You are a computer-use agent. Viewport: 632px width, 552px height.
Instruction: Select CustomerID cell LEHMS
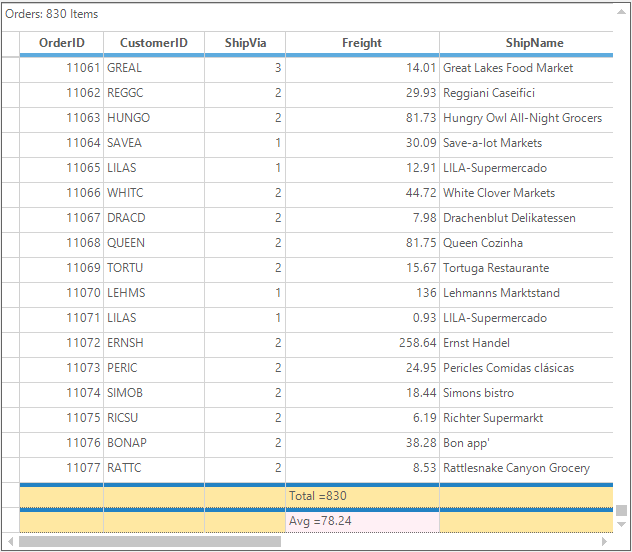(154, 295)
